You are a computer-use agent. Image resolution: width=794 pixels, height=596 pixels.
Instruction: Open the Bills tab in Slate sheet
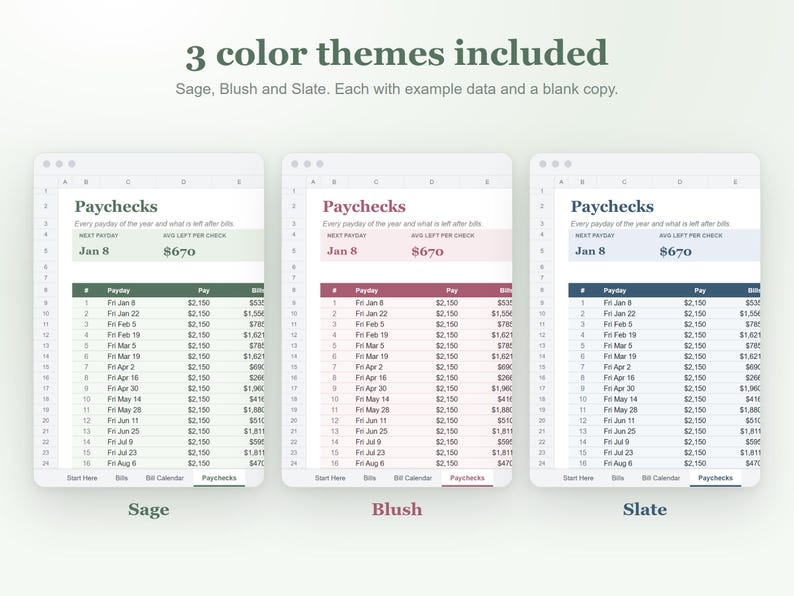[x=618, y=478]
